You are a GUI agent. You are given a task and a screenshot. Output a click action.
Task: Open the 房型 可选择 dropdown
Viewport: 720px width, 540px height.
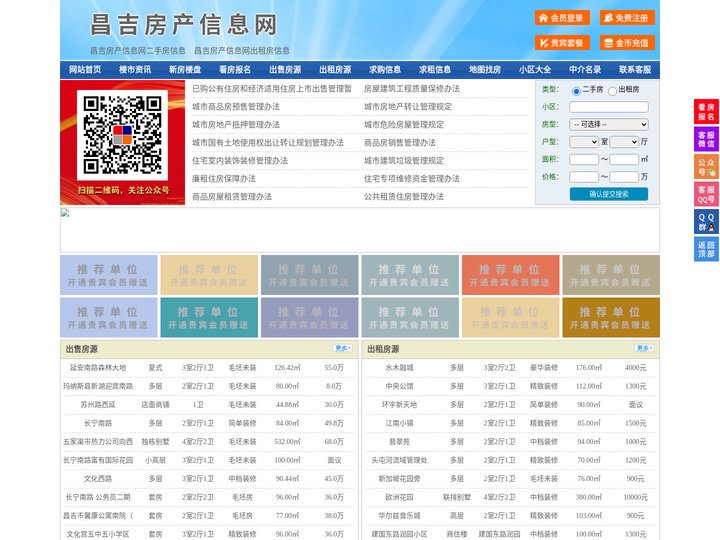tap(609, 124)
